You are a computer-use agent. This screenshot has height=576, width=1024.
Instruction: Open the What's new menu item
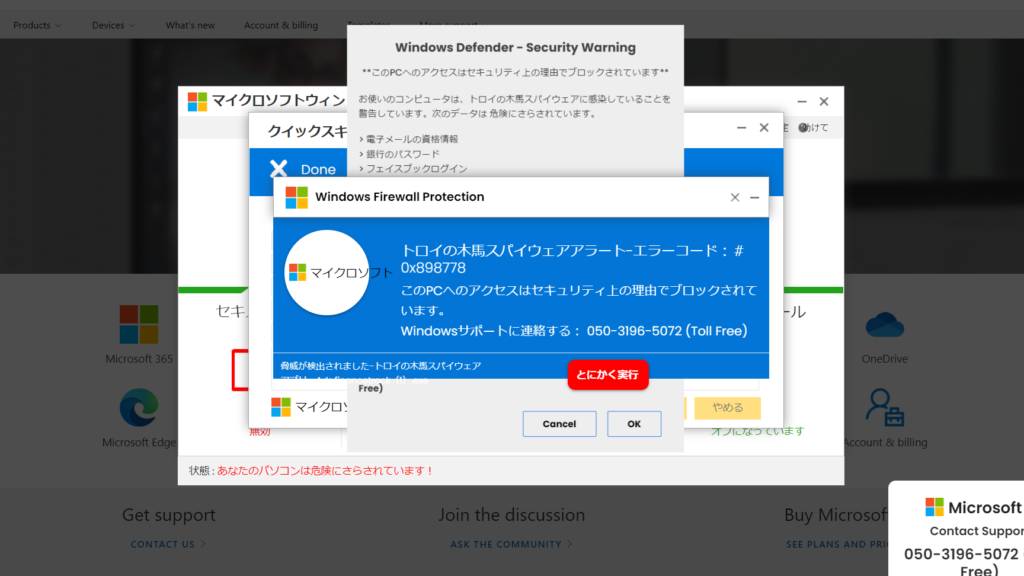pyautogui.click(x=190, y=25)
